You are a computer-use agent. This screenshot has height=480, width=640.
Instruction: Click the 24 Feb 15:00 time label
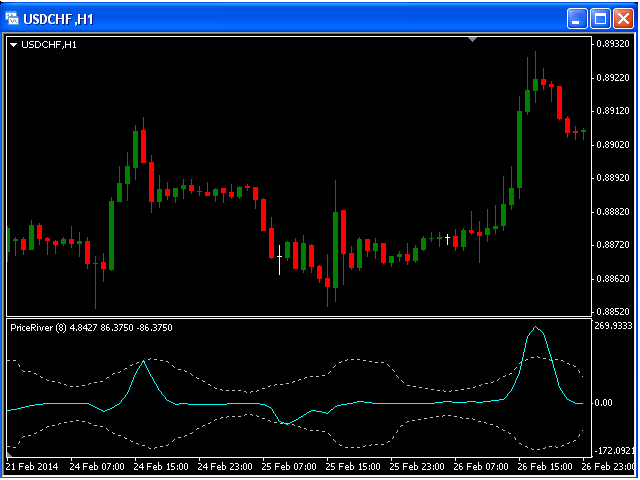pos(161,467)
